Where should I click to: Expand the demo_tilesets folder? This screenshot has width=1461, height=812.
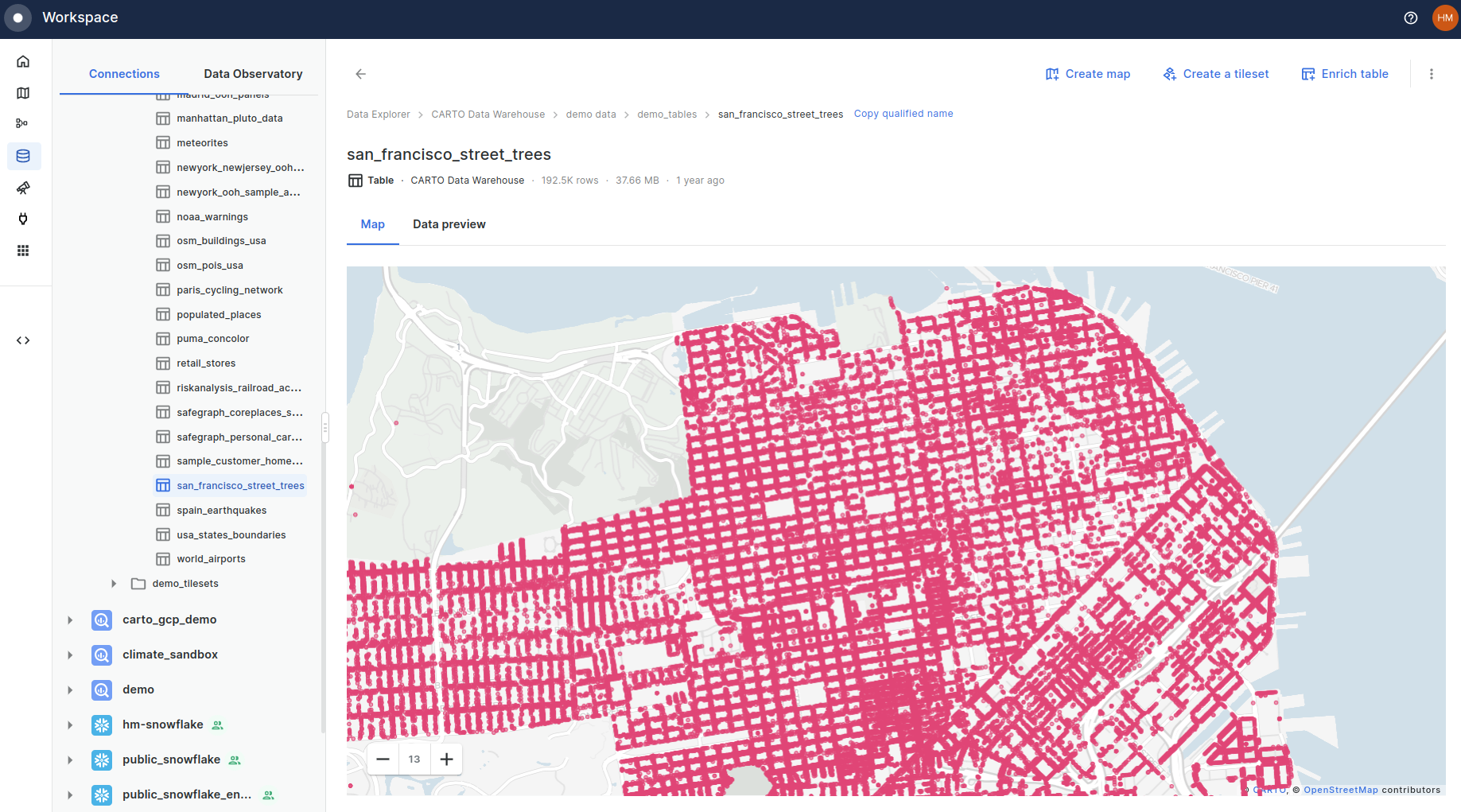pyautogui.click(x=113, y=583)
